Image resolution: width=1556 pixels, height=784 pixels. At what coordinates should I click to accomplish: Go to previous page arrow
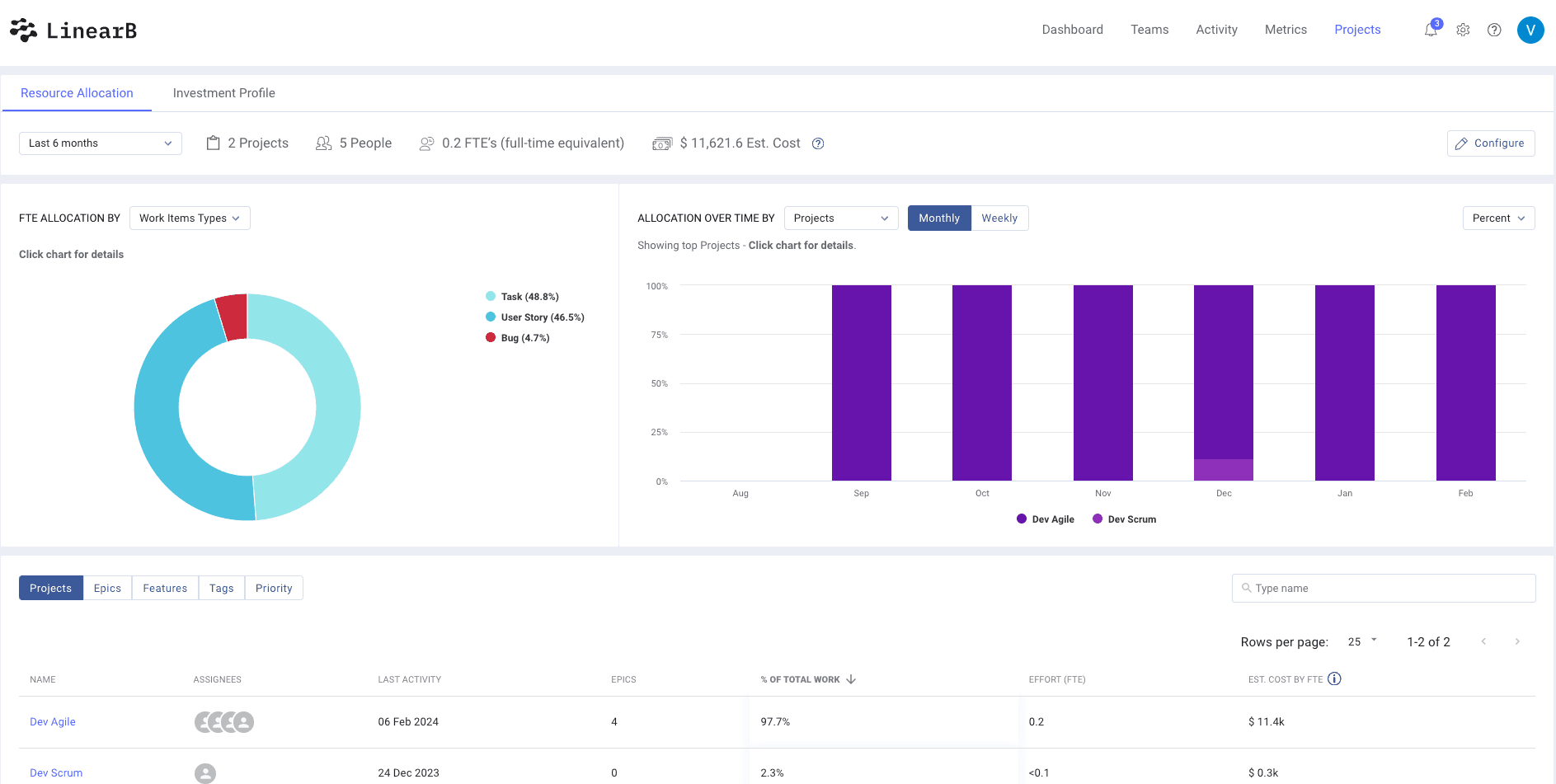click(1483, 641)
